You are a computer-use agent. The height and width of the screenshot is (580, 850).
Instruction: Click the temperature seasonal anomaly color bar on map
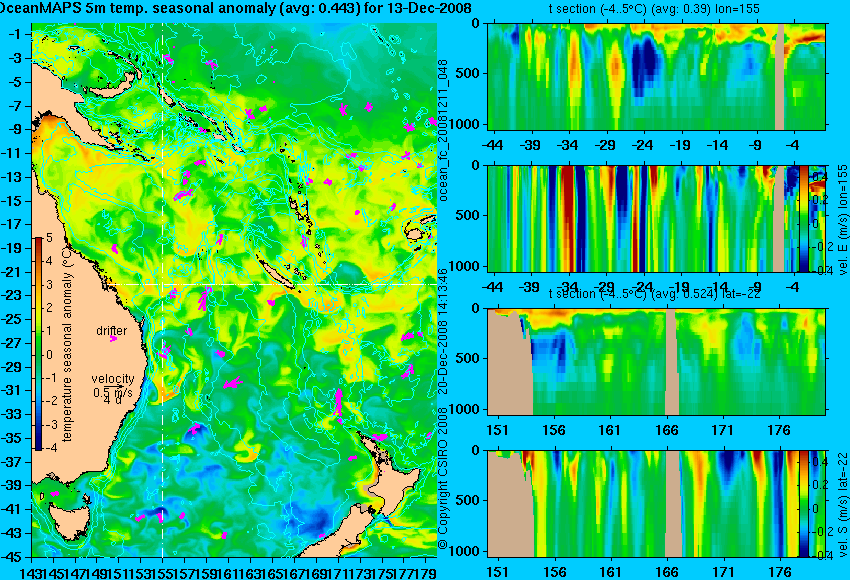(x=39, y=344)
